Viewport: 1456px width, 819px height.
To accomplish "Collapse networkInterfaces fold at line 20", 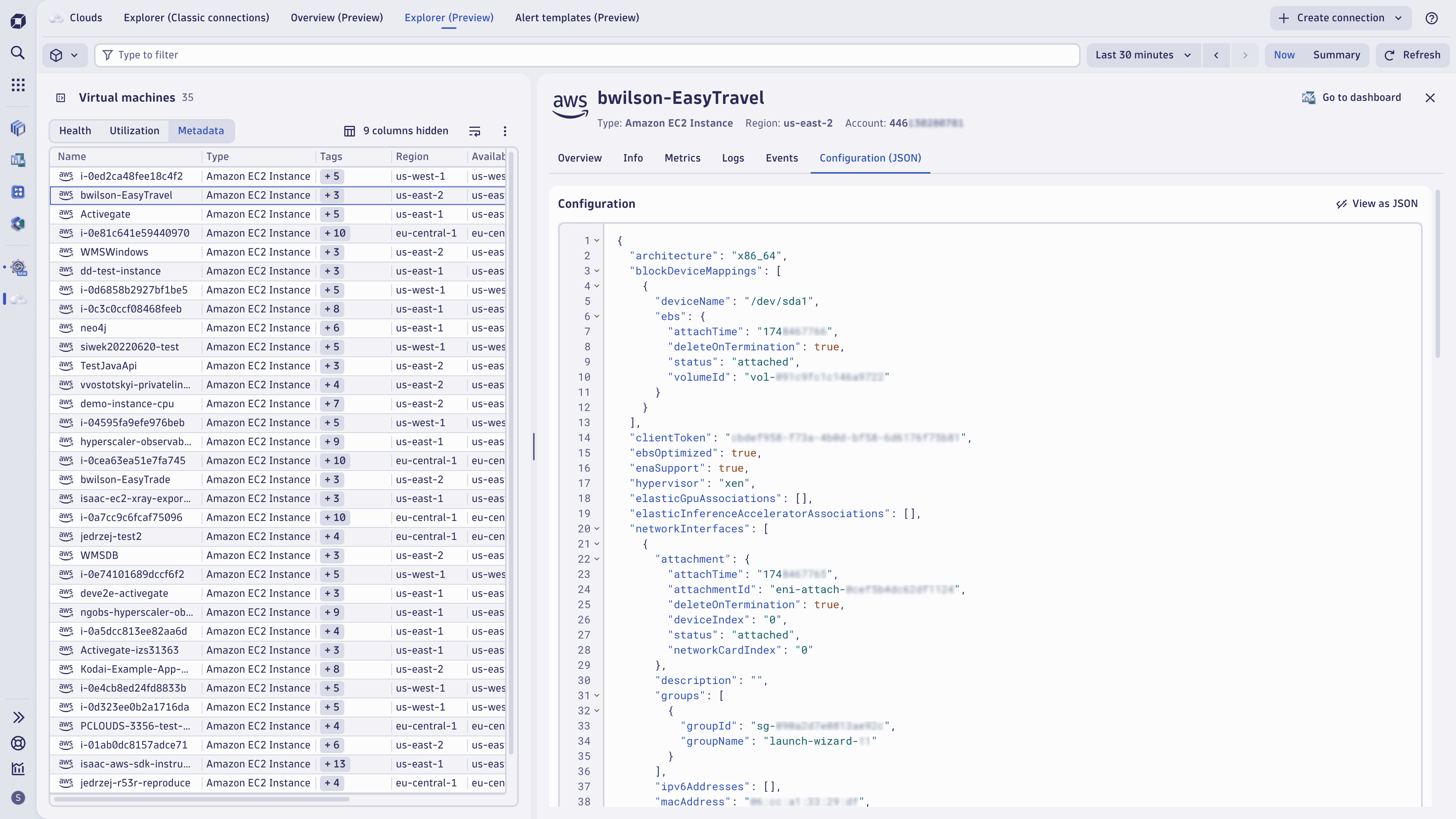I will coord(596,529).
